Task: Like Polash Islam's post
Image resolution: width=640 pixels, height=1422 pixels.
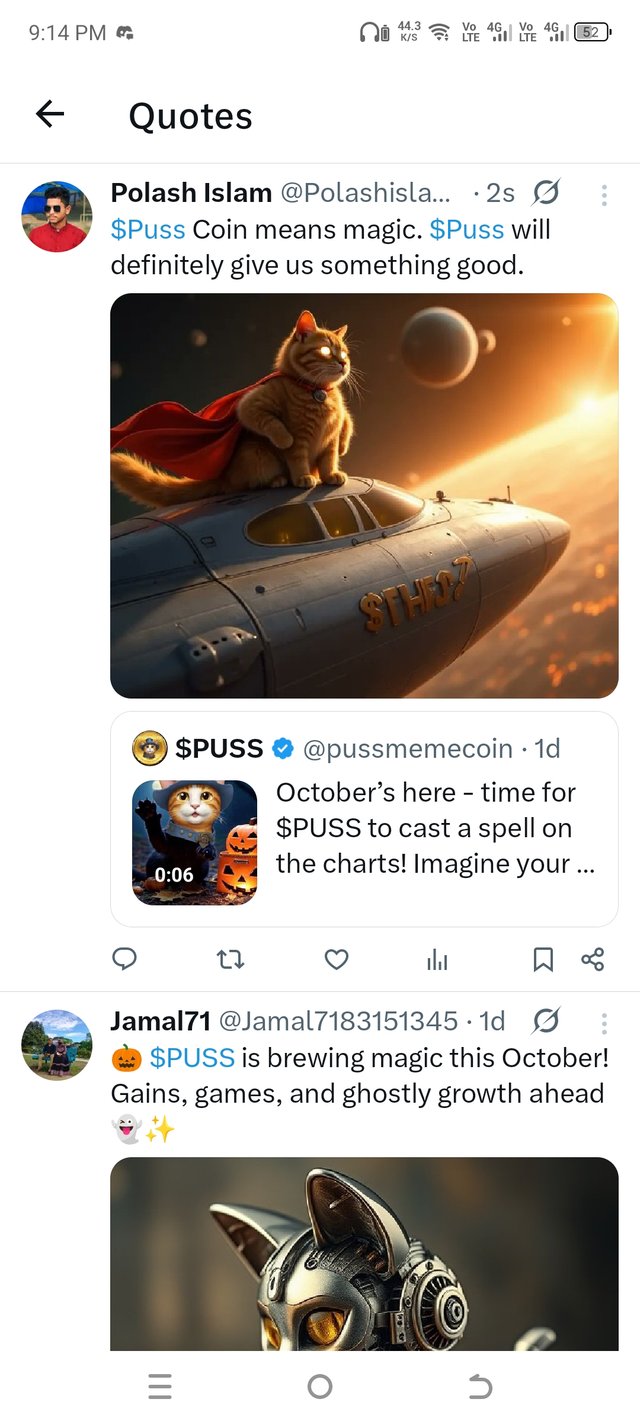Action: [337, 960]
